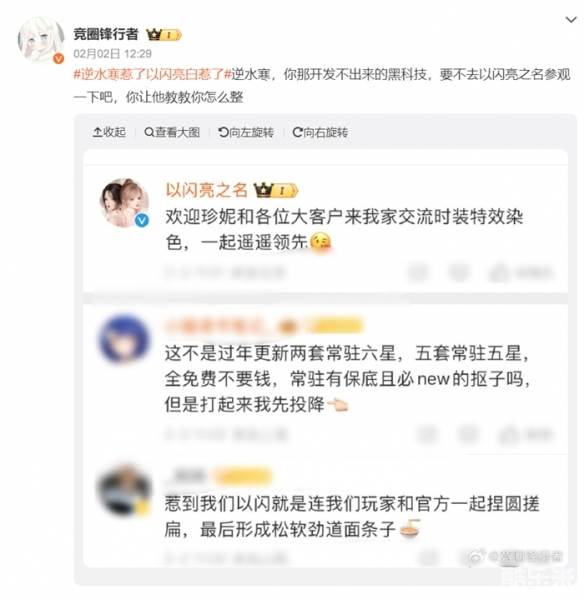Click blue verified checkmark on 以闪亮之名 avatar
584x599 pixels.
click(142, 220)
